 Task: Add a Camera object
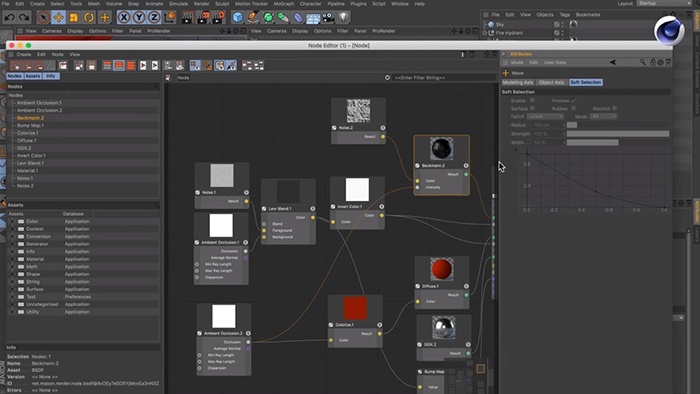(328, 17)
